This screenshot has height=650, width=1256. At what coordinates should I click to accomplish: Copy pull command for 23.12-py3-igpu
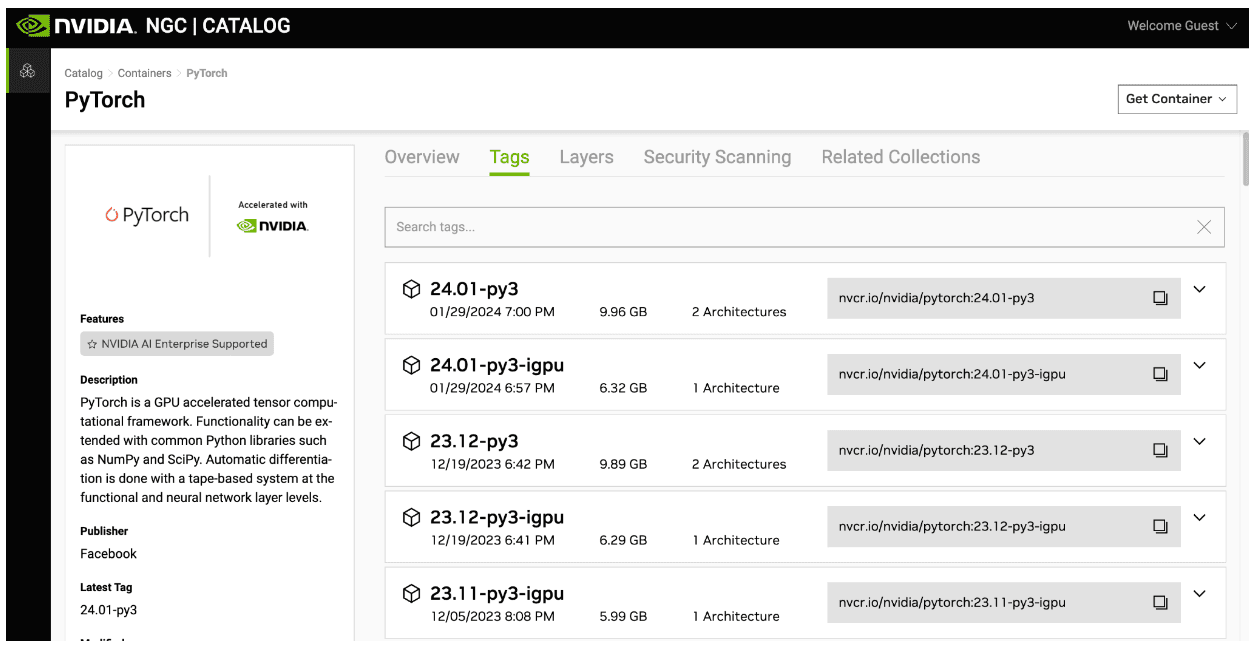pyautogui.click(x=1160, y=526)
